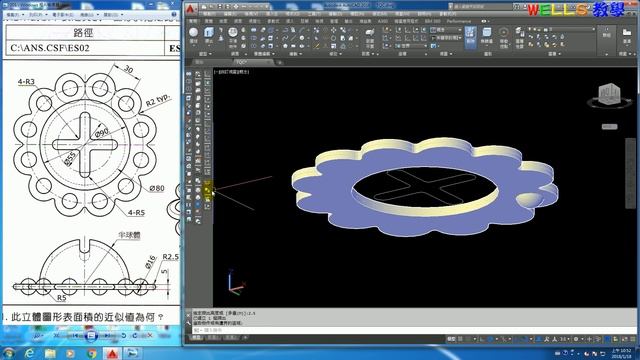Click the Save icon in quick access toolbar

[x=220, y=7]
